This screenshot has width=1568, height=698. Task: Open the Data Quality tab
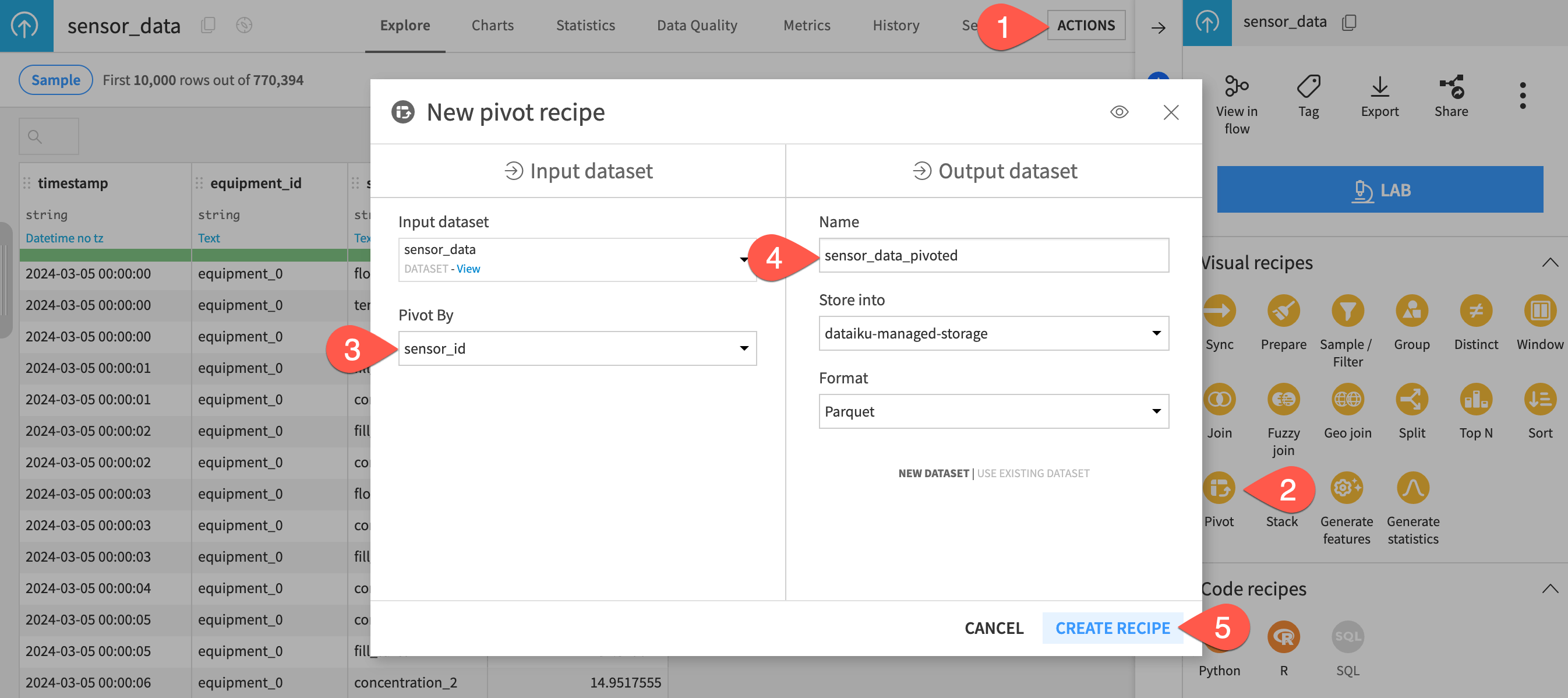pos(697,25)
